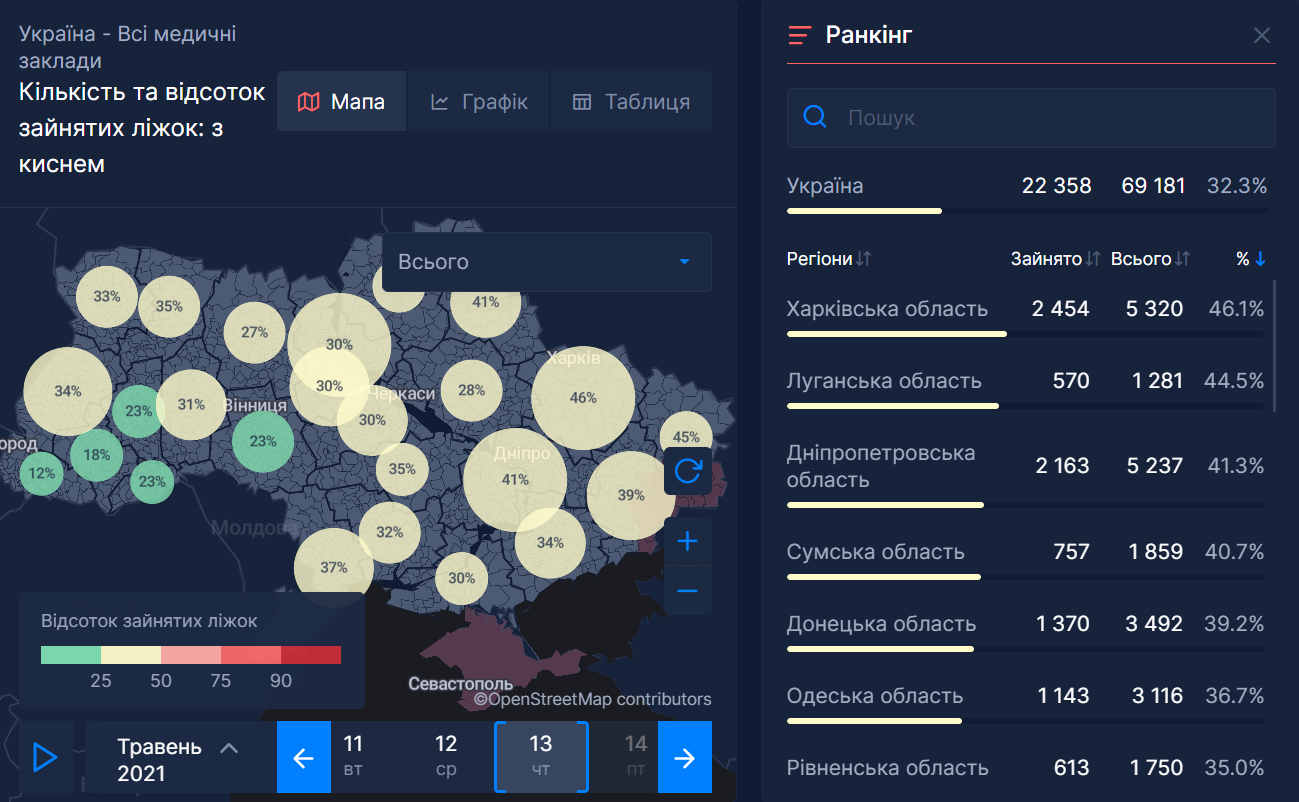Click Харківська область 46.1% value

(x=1237, y=309)
